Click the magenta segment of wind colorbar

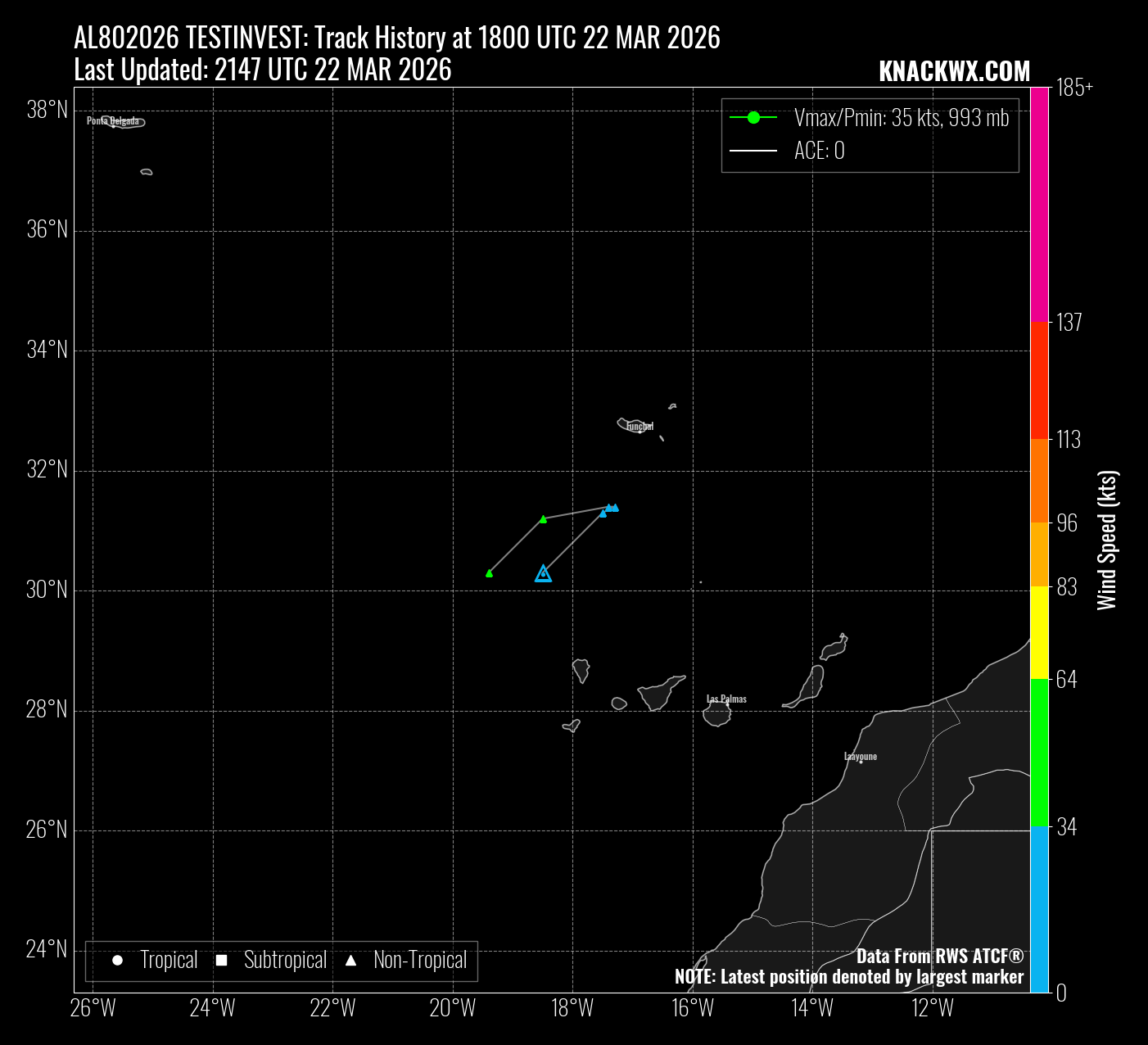1039,205
